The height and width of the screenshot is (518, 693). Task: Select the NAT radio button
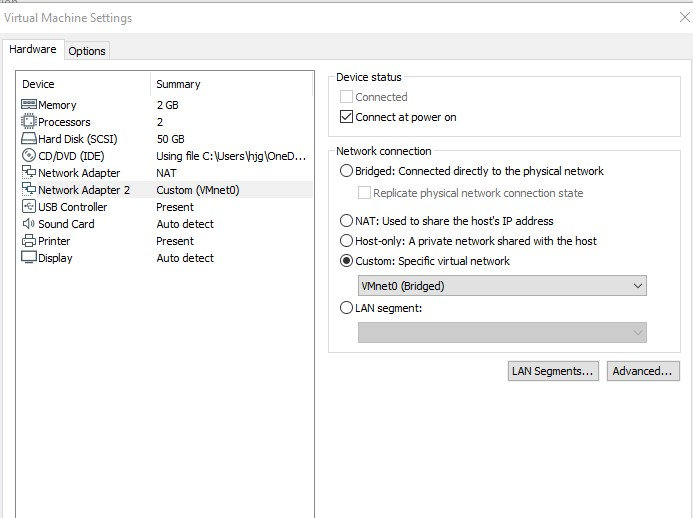tap(347, 221)
